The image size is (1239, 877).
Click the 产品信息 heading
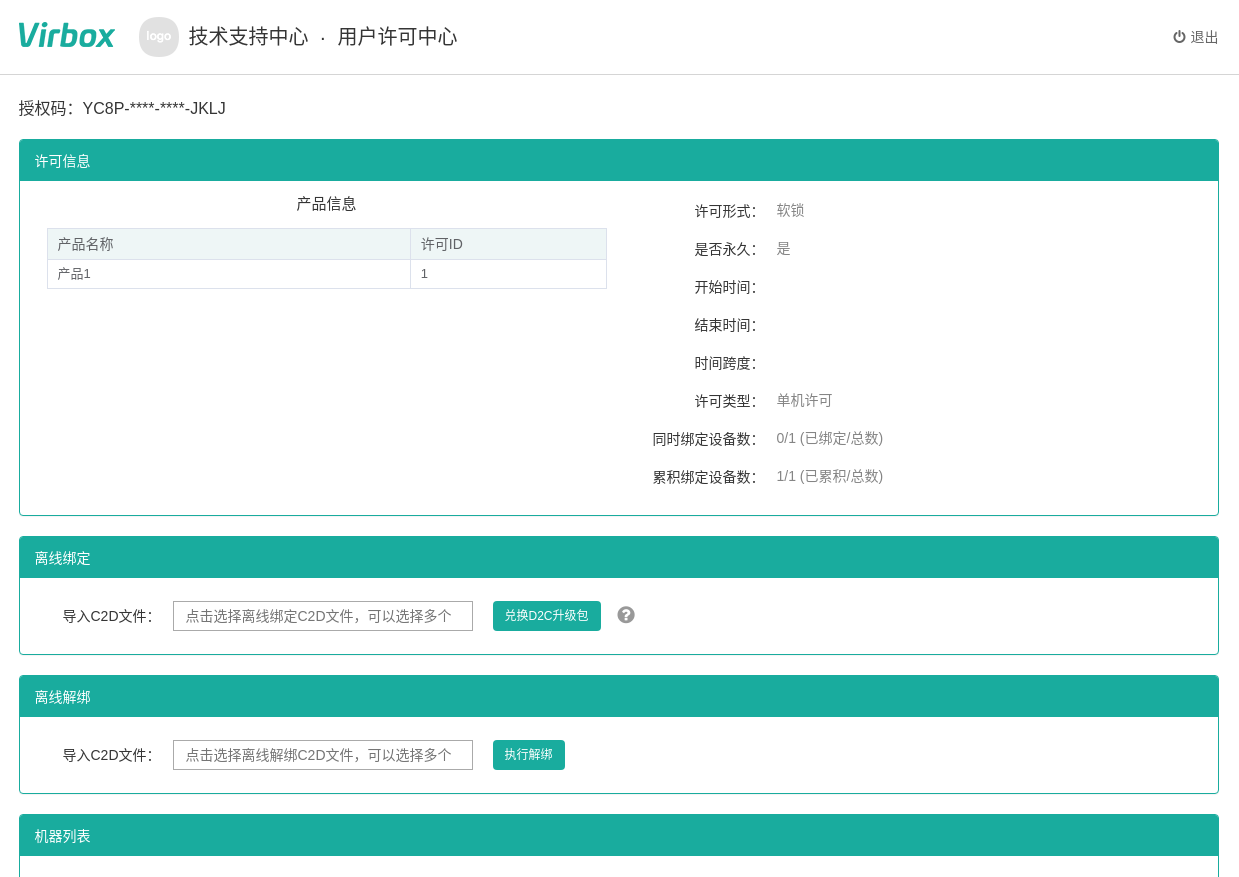pos(326,204)
